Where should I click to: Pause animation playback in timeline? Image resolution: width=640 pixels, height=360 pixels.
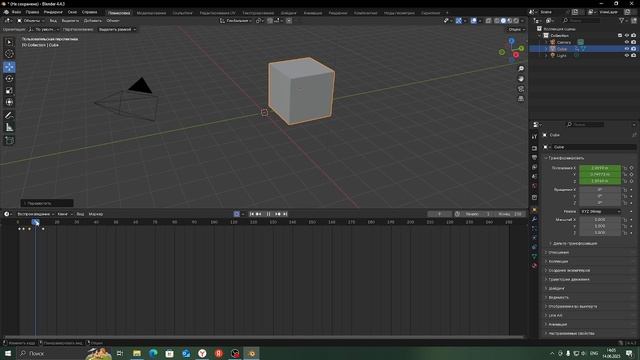point(269,214)
